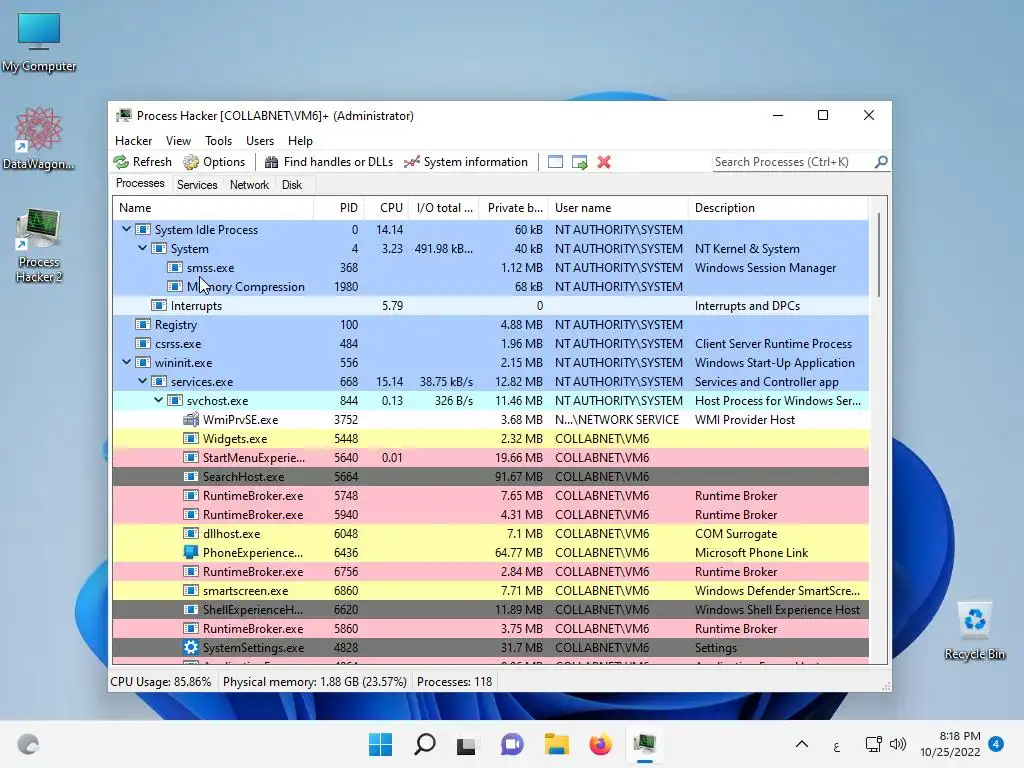
Task: Click into Search Processes field
Action: (793, 162)
